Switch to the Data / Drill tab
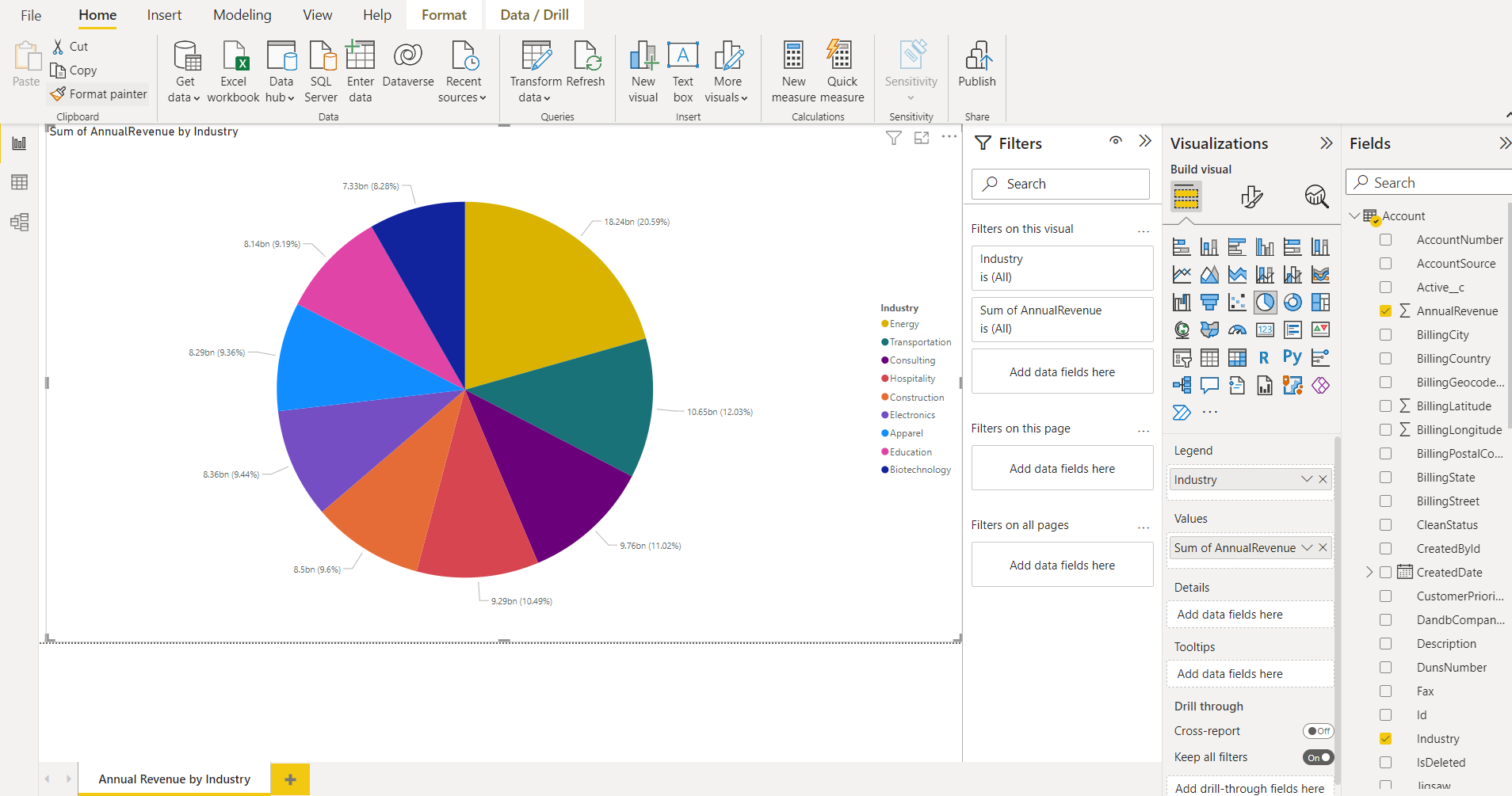The image size is (1512, 796). [x=534, y=15]
